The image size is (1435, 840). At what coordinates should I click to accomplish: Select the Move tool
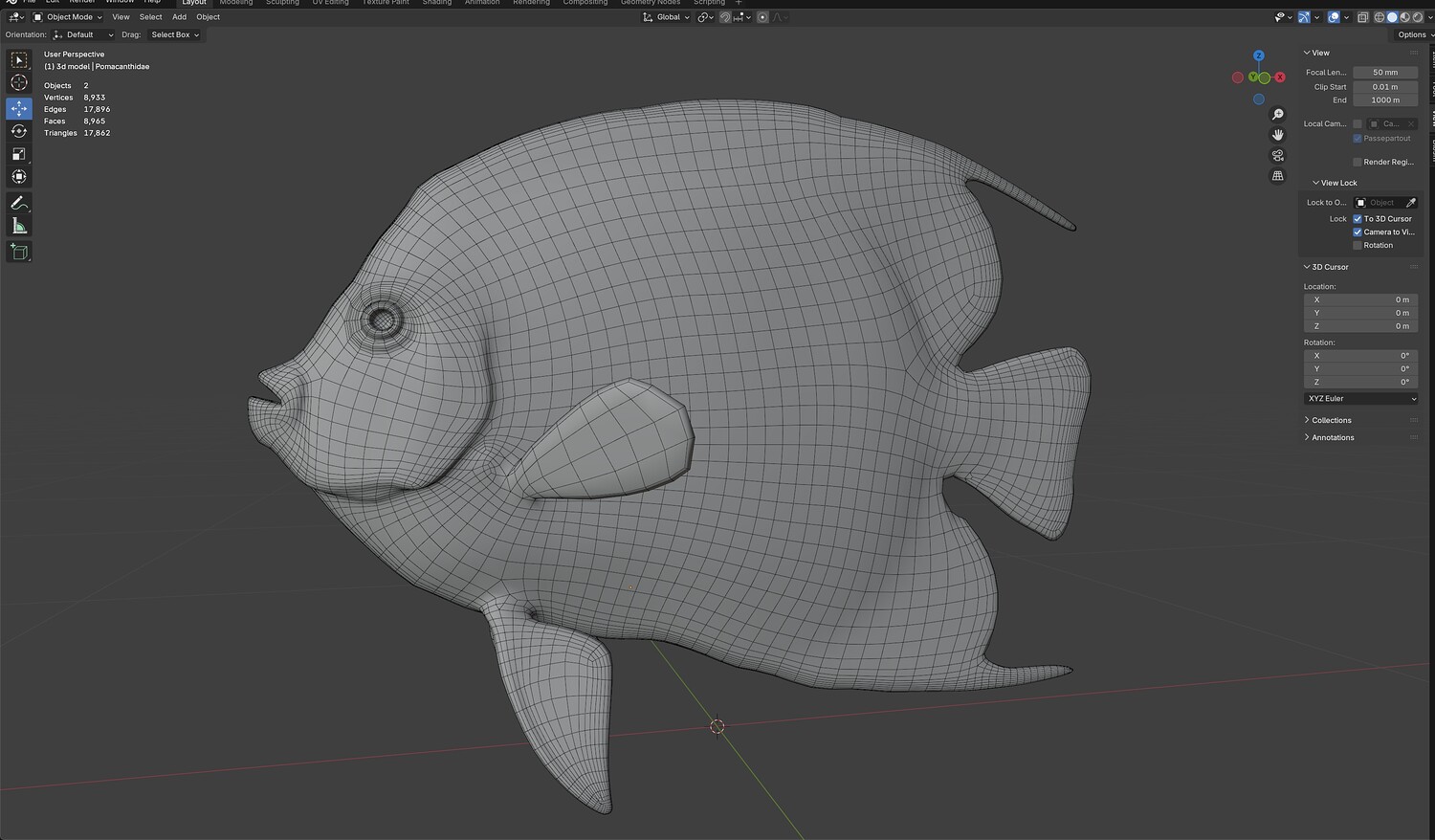(19, 109)
